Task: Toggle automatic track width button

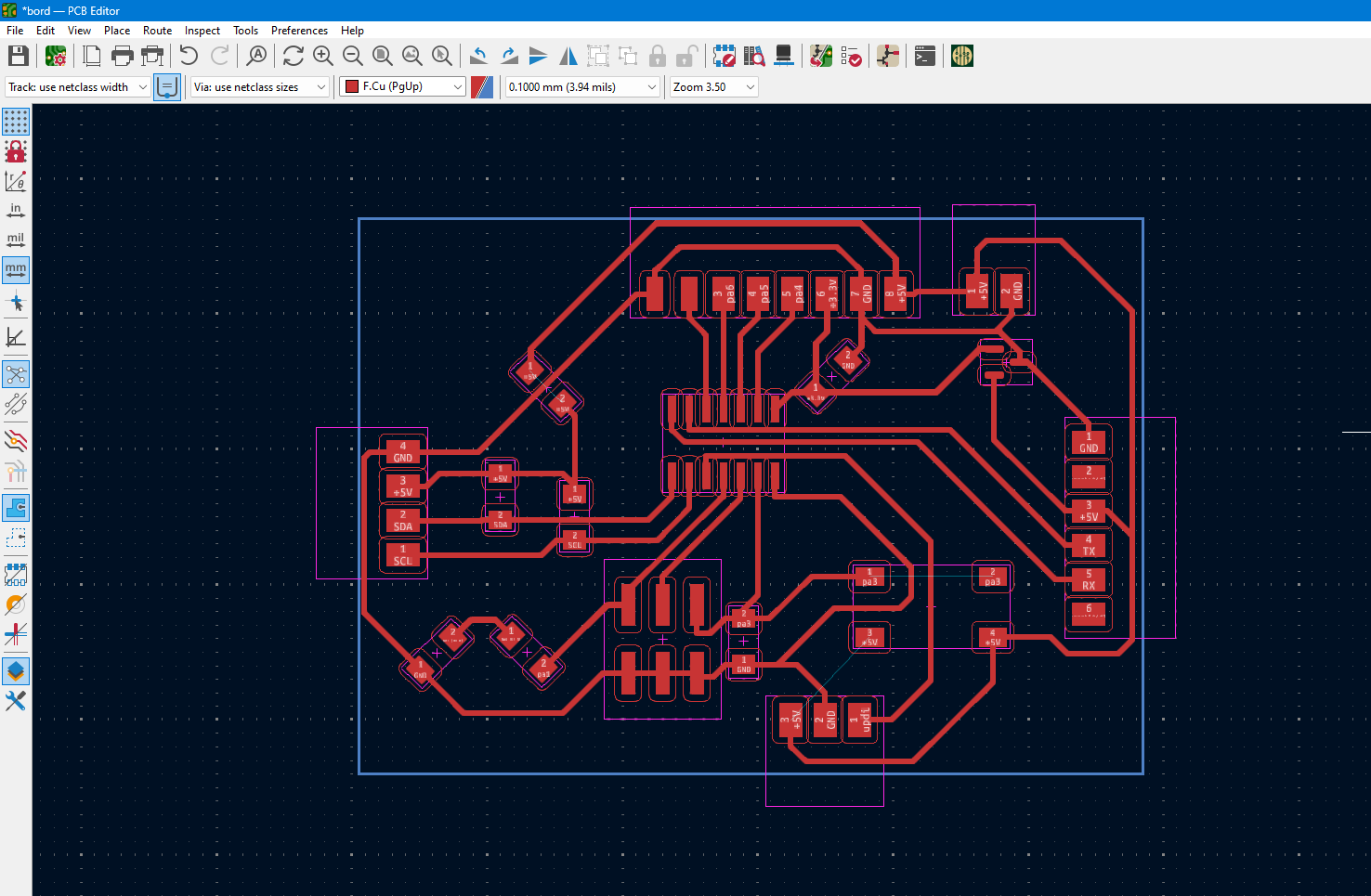Action: point(167,87)
